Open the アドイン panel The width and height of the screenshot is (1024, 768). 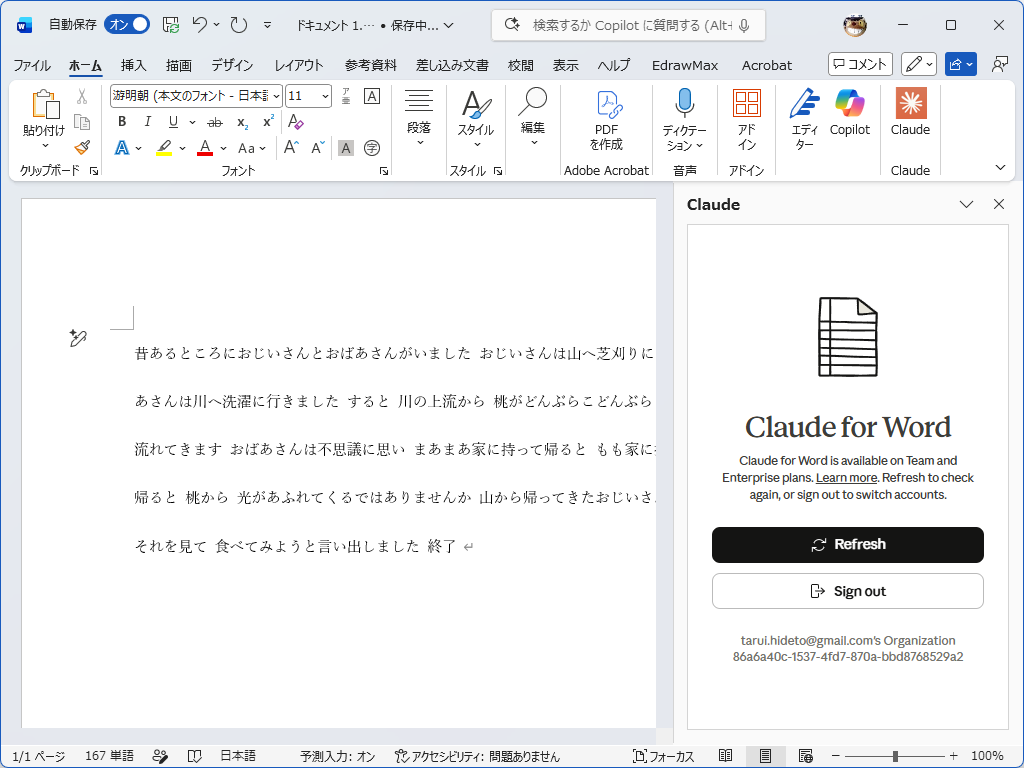point(746,120)
